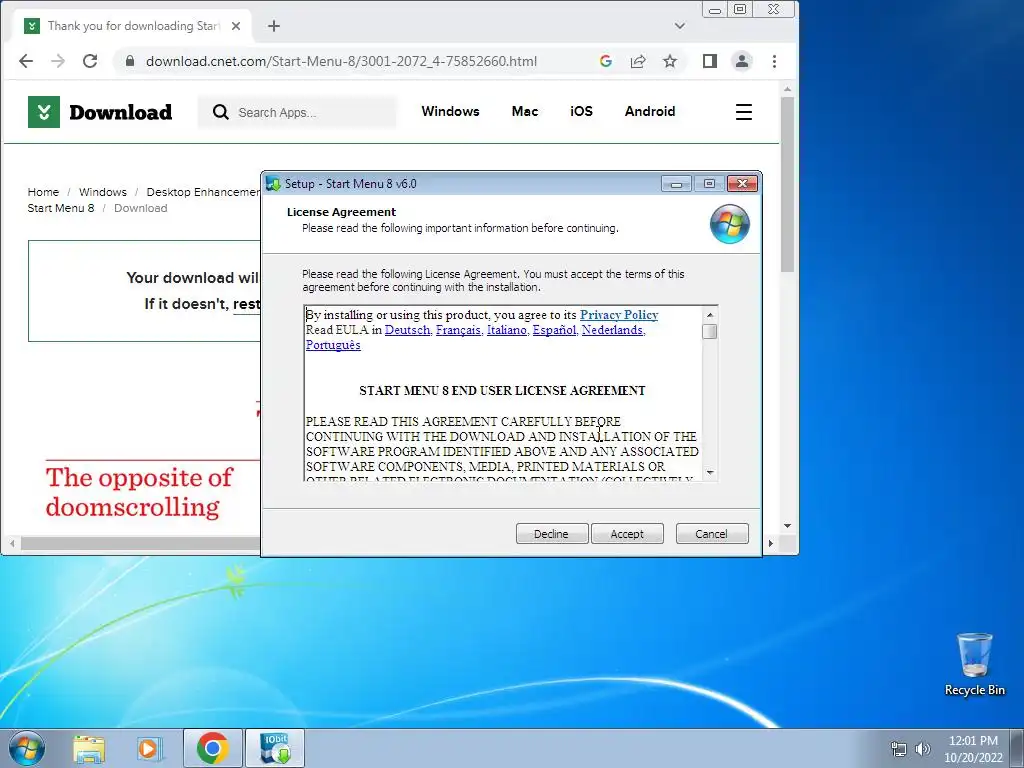This screenshot has width=1024, height=768.
Task: Switch to Chrome in taskbar
Action: (213, 748)
